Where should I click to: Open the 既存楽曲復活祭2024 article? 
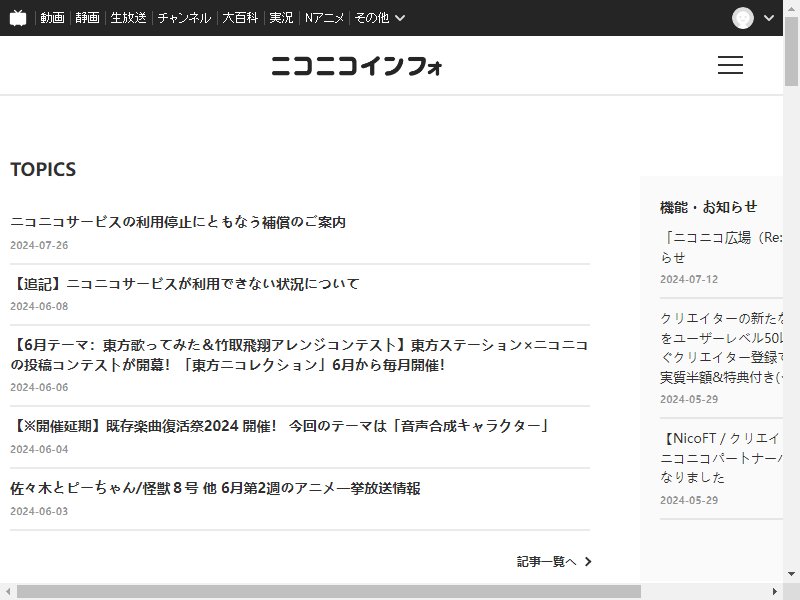point(280,426)
